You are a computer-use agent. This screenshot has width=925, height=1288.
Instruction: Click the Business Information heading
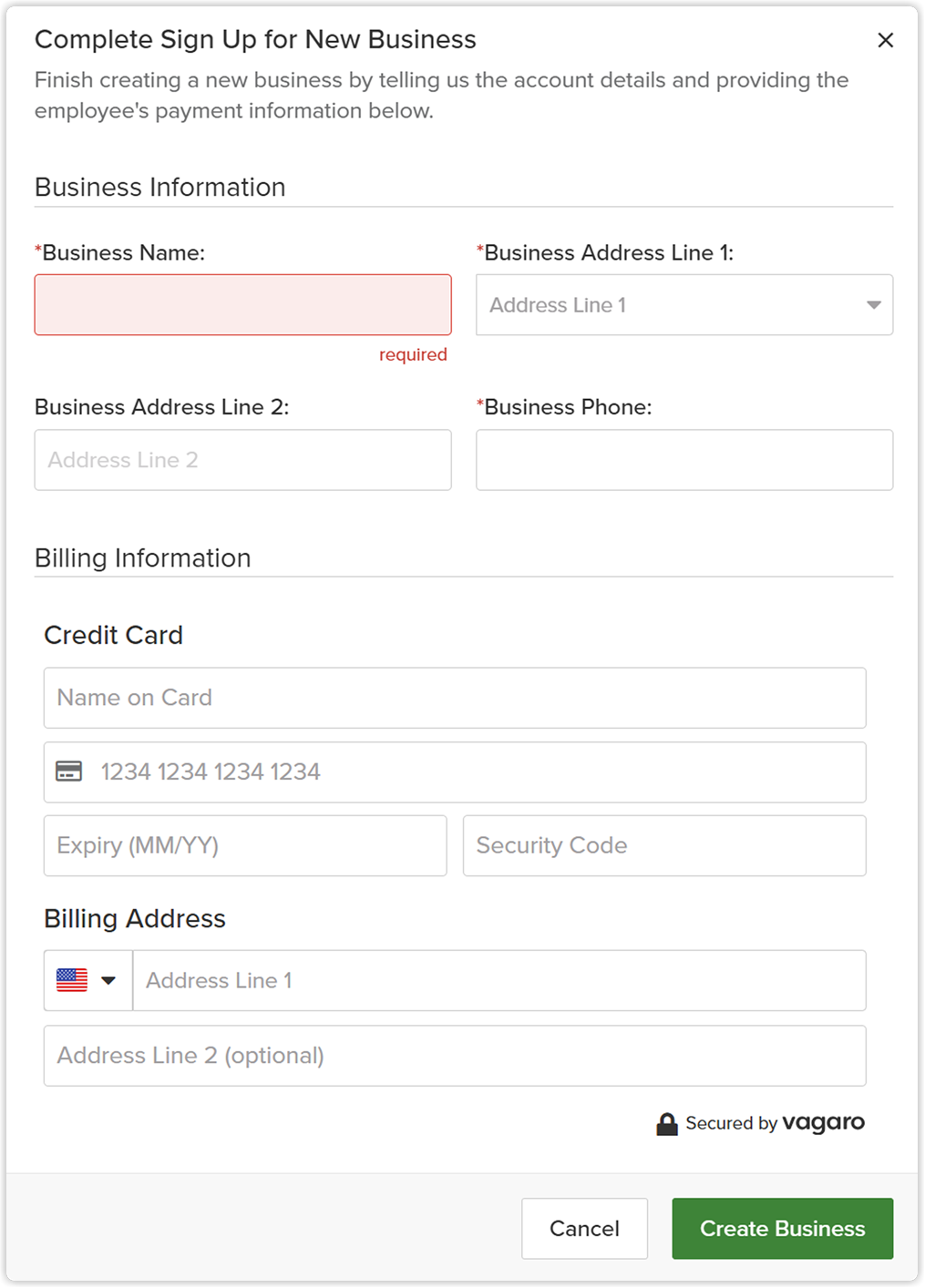160,187
